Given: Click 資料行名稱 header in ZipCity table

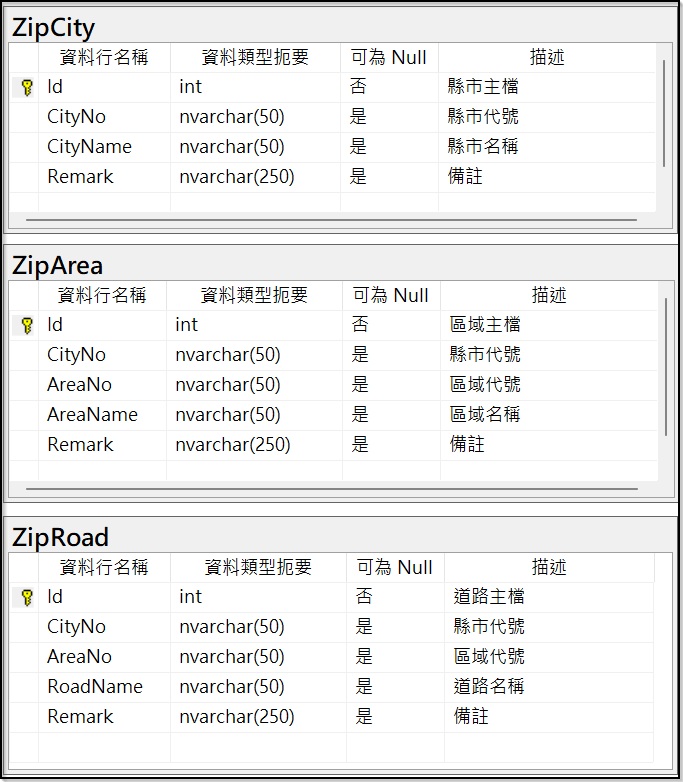Looking at the screenshot, I should (x=104, y=57).
